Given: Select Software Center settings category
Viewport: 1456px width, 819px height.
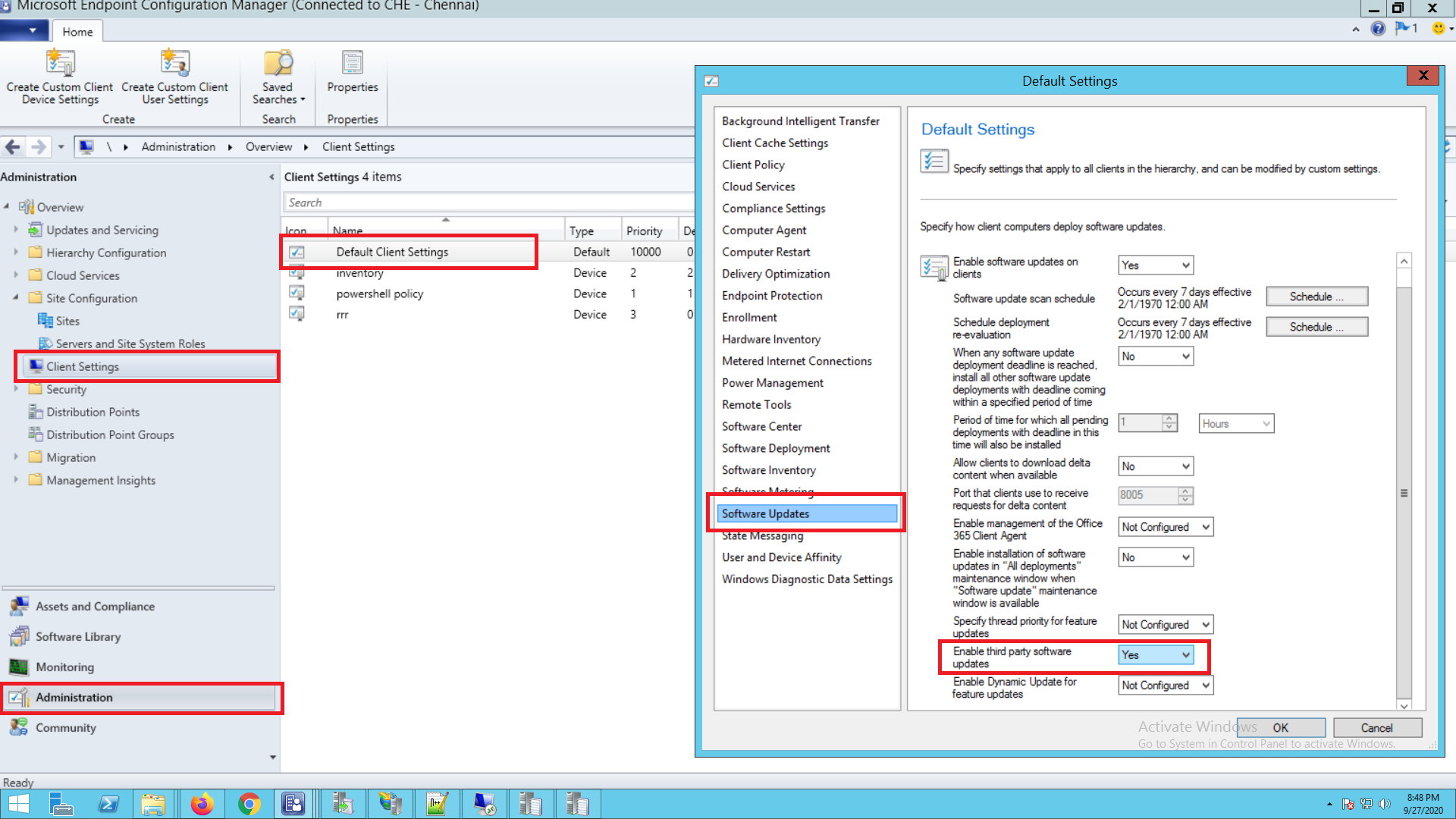Looking at the screenshot, I should pyautogui.click(x=761, y=427).
